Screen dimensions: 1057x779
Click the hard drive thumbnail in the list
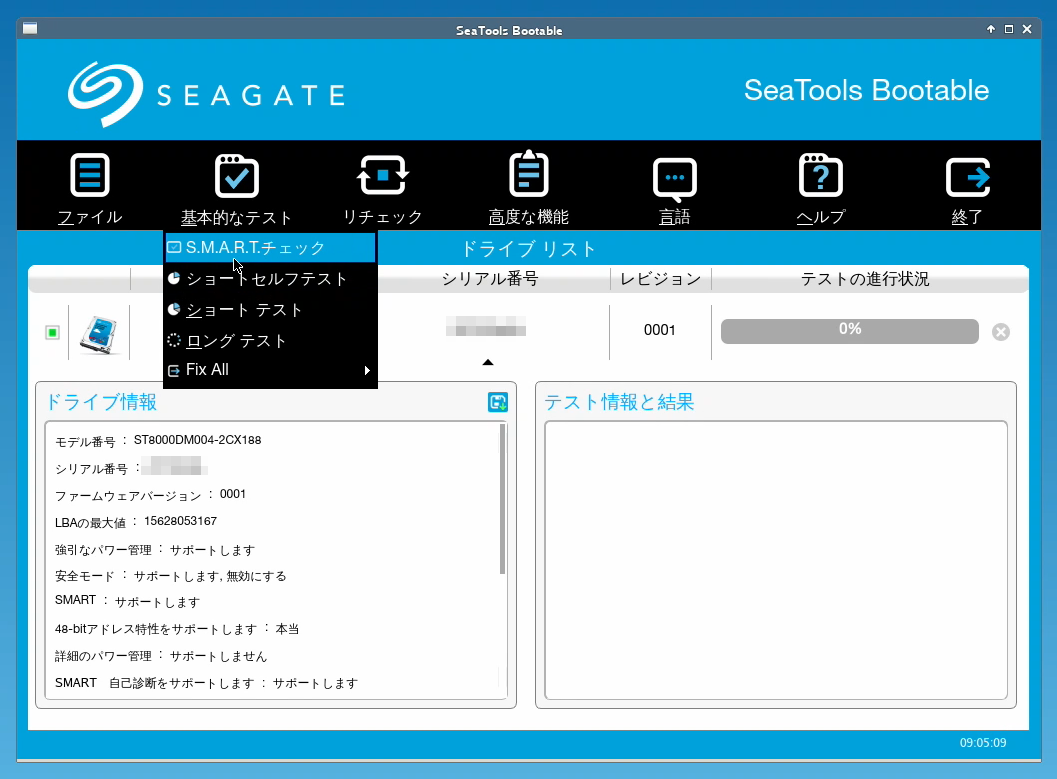click(98, 335)
